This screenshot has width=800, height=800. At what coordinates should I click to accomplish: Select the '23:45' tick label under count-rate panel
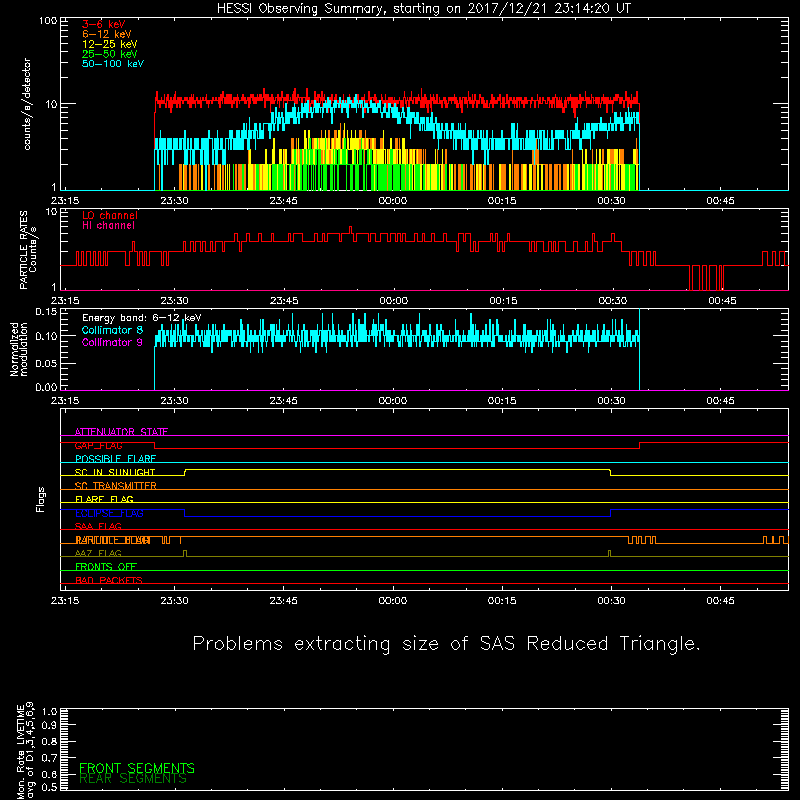tap(284, 201)
